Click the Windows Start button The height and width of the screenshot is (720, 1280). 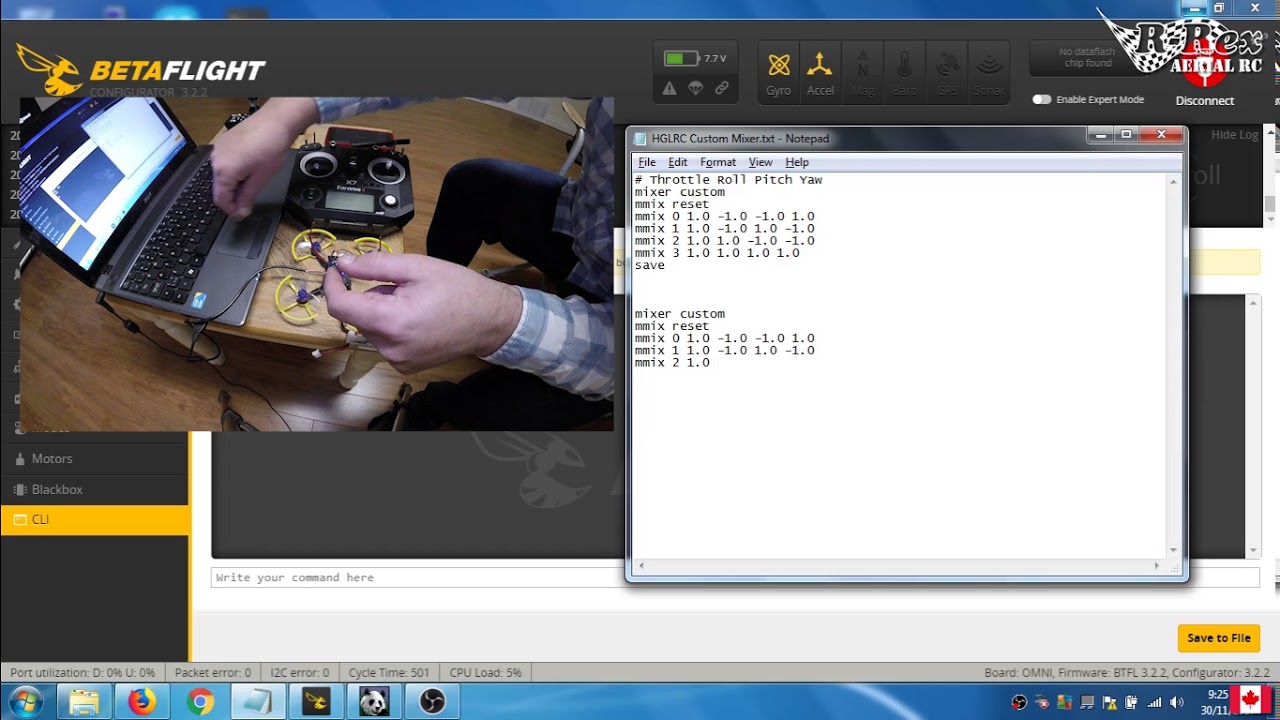[27, 702]
